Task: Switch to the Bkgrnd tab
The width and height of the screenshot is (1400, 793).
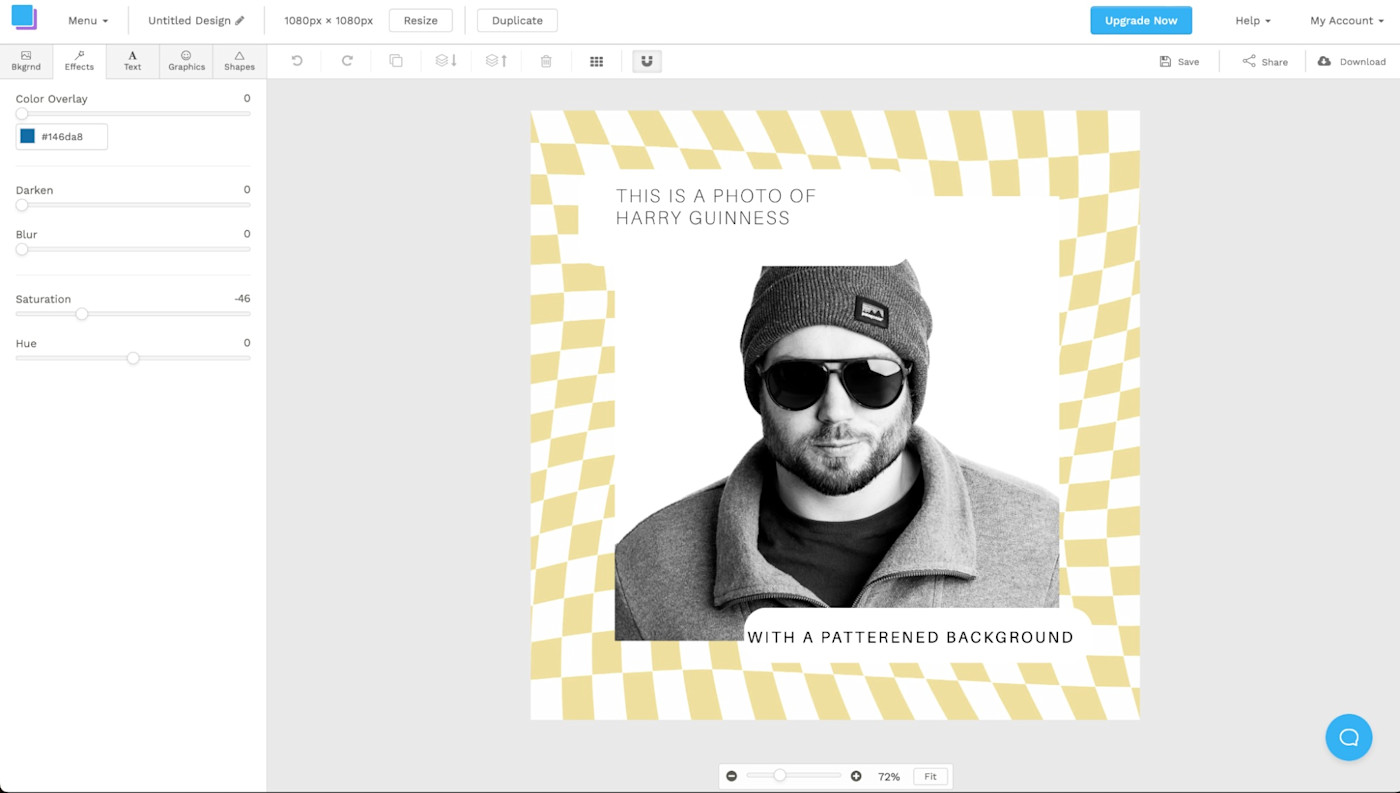Action: [26, 61]
